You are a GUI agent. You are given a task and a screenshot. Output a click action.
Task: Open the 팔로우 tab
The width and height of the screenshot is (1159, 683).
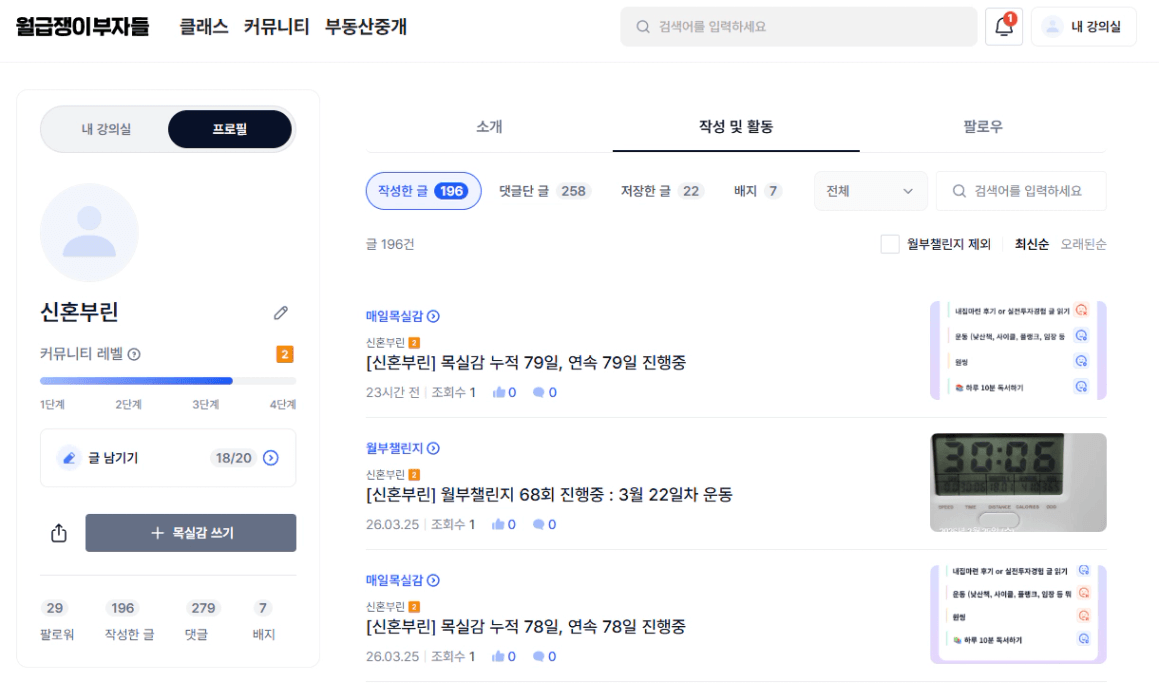(982, 127)
